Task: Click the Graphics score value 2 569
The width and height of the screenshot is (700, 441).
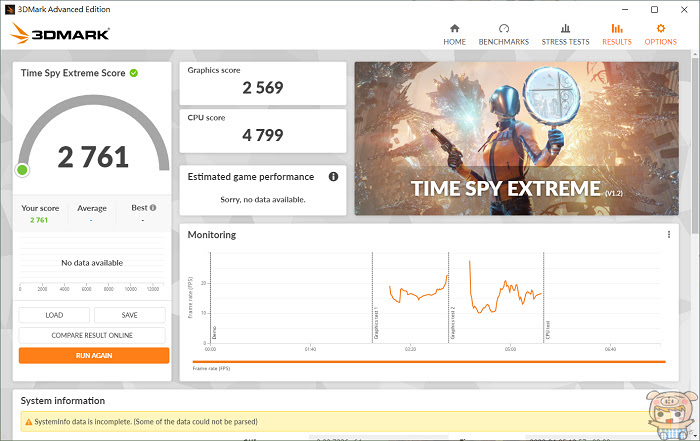Action: [x=263, y=87]
